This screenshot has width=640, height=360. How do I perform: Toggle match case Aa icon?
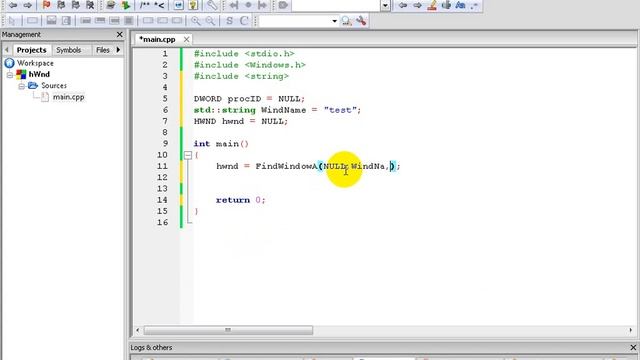(x=460, y=5)
